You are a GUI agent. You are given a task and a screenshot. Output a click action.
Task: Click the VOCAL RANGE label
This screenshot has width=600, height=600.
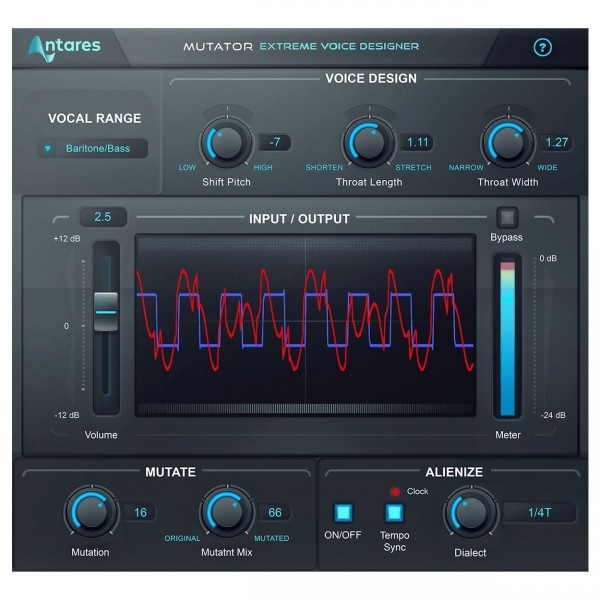[95, 118]
